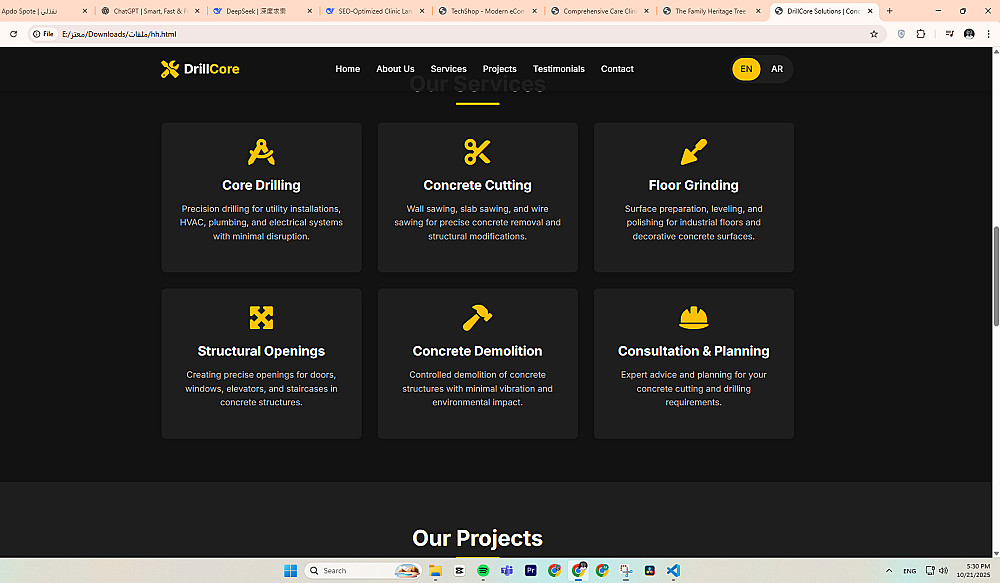This screenshot has height=583, width=1000.
Task: Click the Floor Grinding trowel icon
Action: click(693, 152)
